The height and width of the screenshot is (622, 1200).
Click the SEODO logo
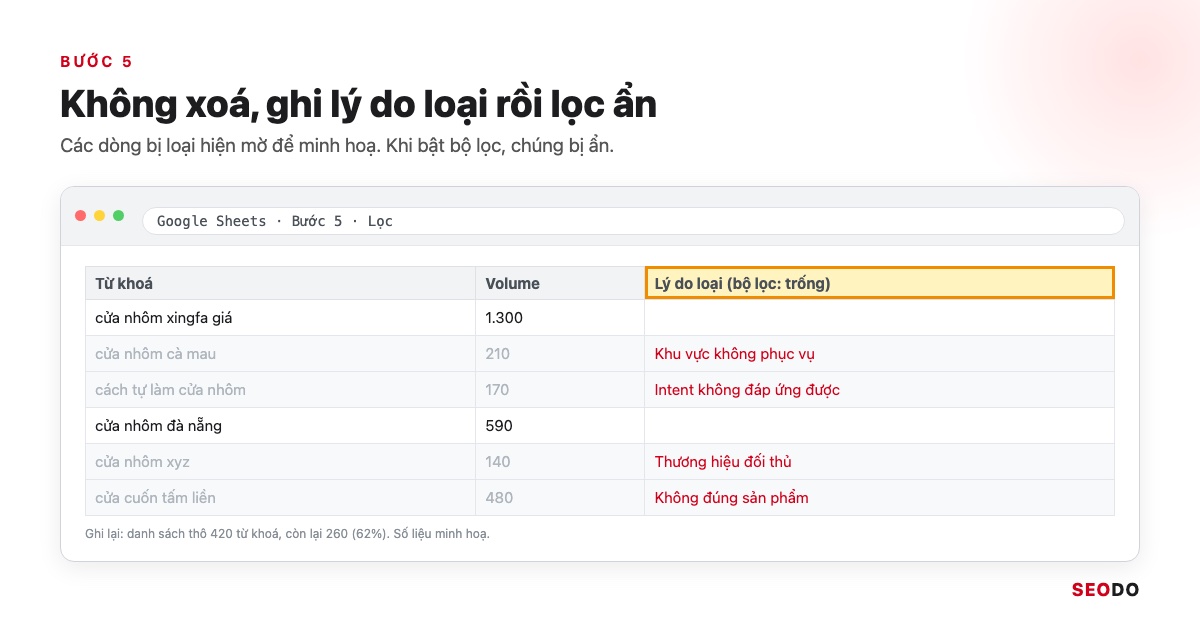coord(1105,590)
